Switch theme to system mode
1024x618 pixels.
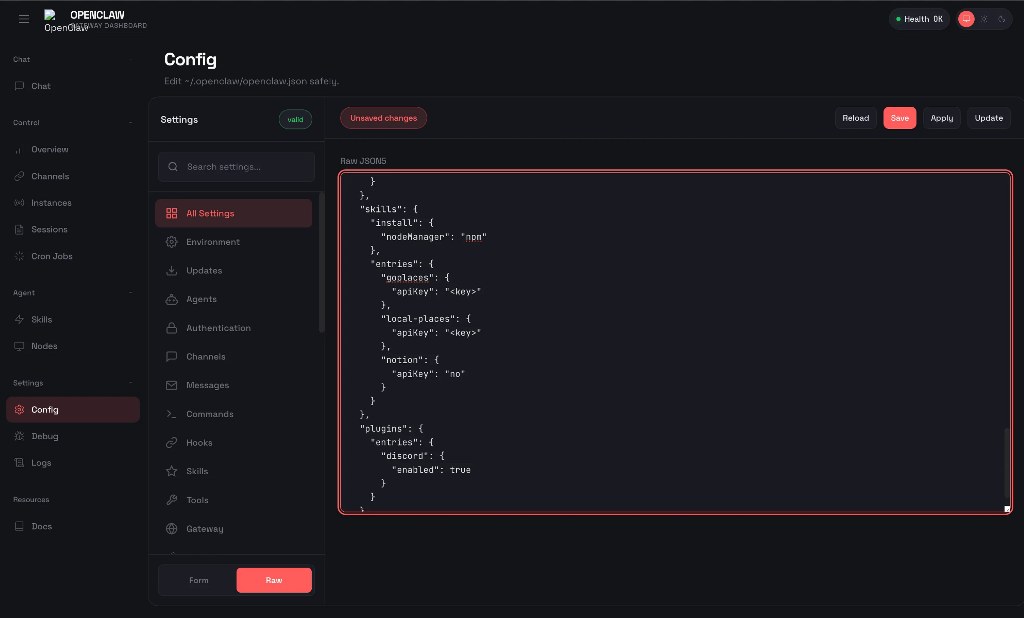tap(966, 19)
